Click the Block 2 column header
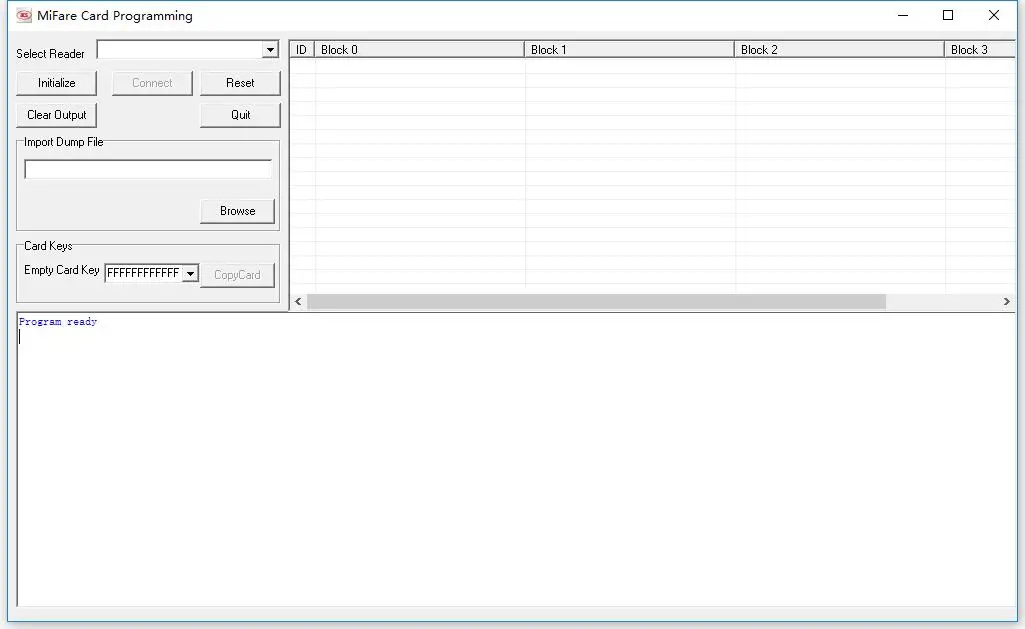1025x629 pixels. [839, 50]
